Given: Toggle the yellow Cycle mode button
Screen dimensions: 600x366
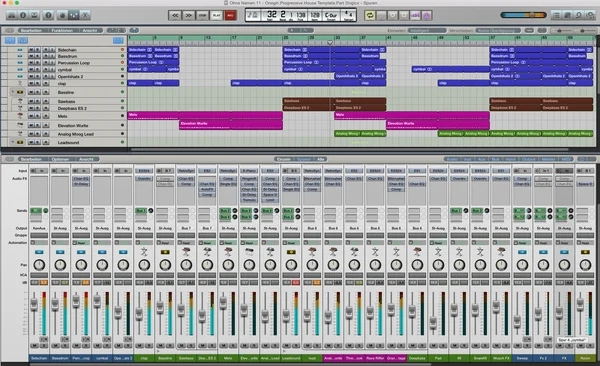Looking at the screenshot, I should [x=370, y=15].
